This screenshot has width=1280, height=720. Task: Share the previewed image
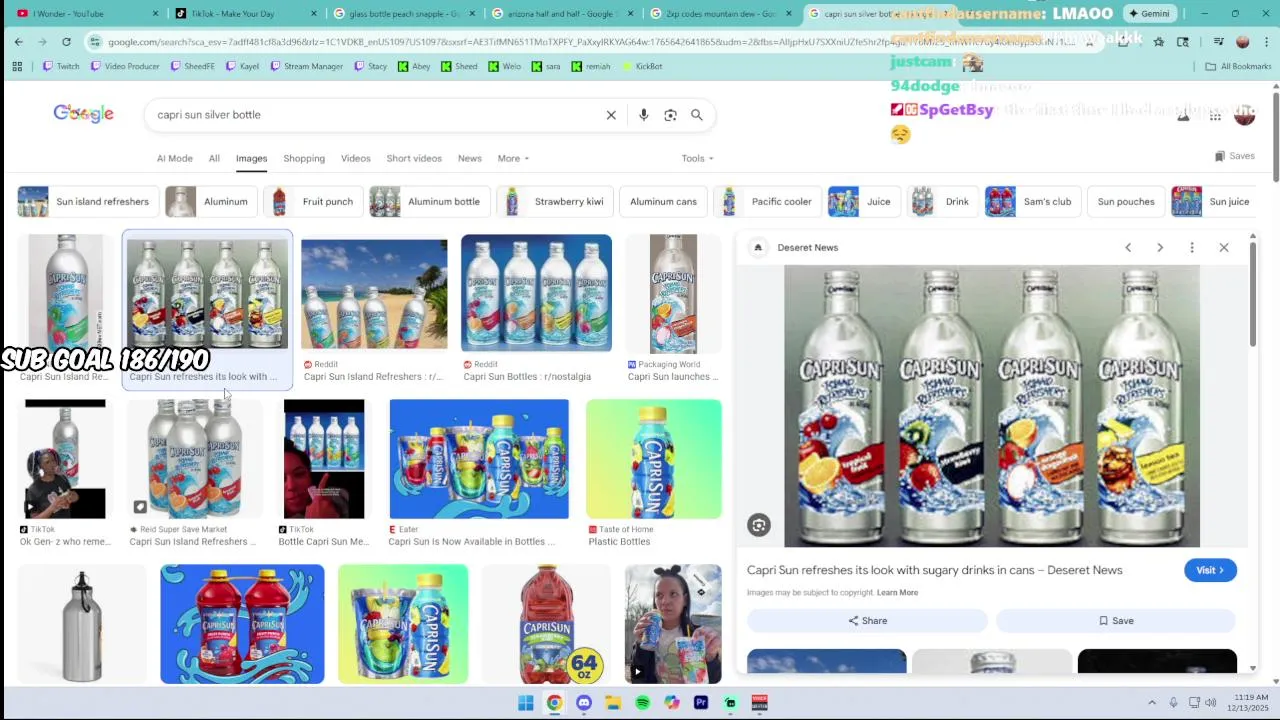tap(867, 621)
